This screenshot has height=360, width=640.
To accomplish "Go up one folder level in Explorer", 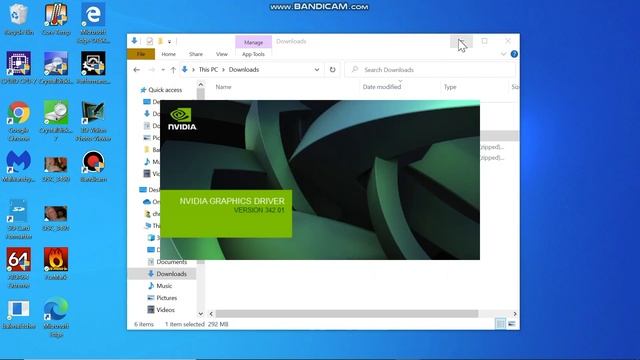I will (x=173, y=70).
